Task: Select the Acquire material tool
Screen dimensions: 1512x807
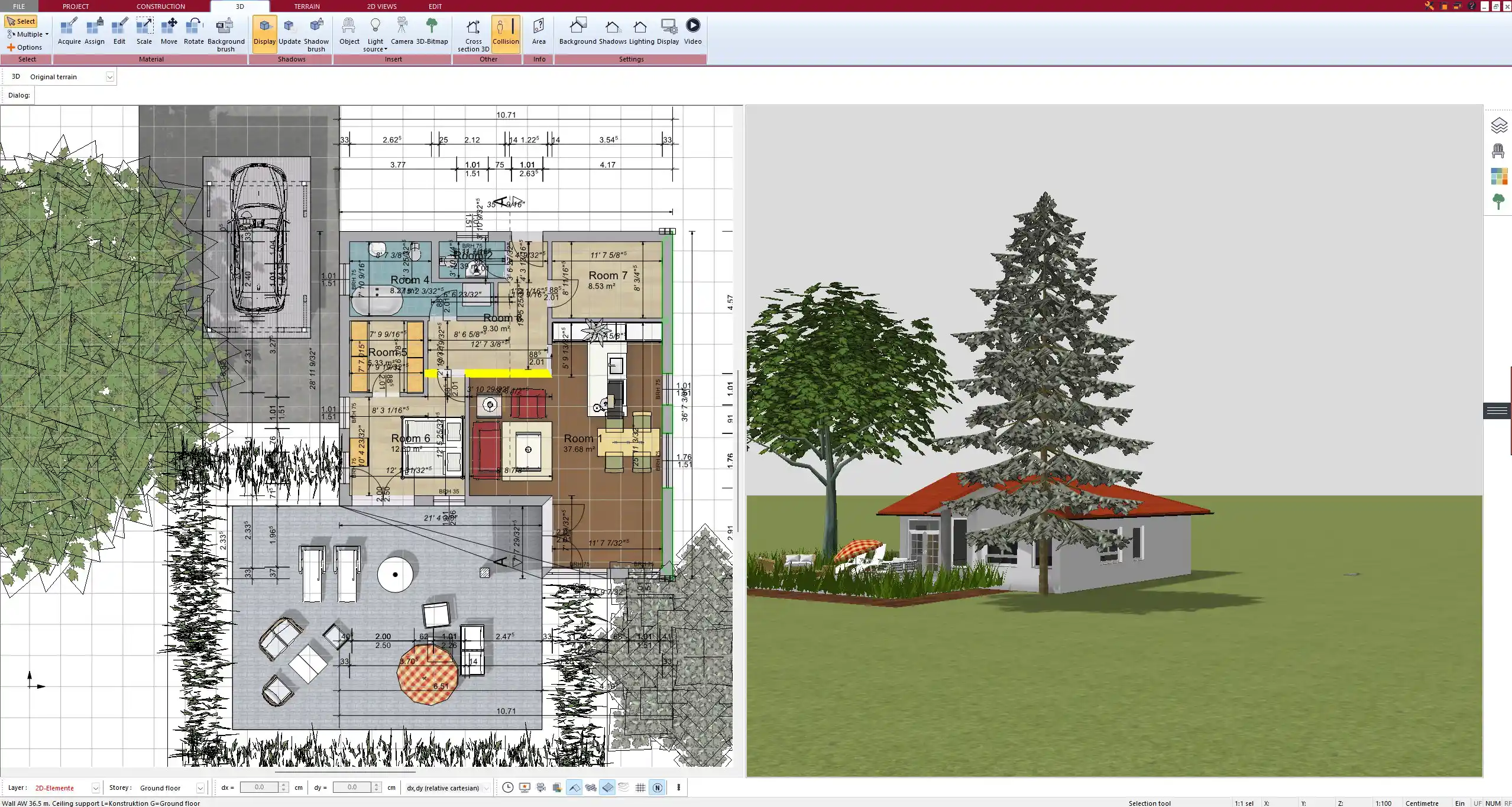Action: [69, 31]
